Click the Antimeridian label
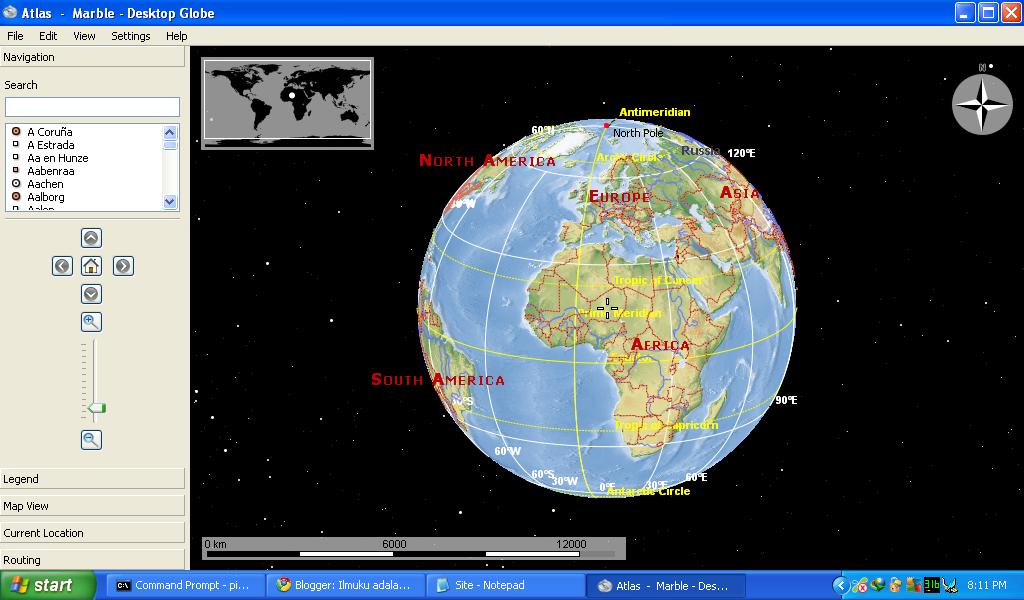This screenshot has height=600, width=1024. click(x=654, y=112)
